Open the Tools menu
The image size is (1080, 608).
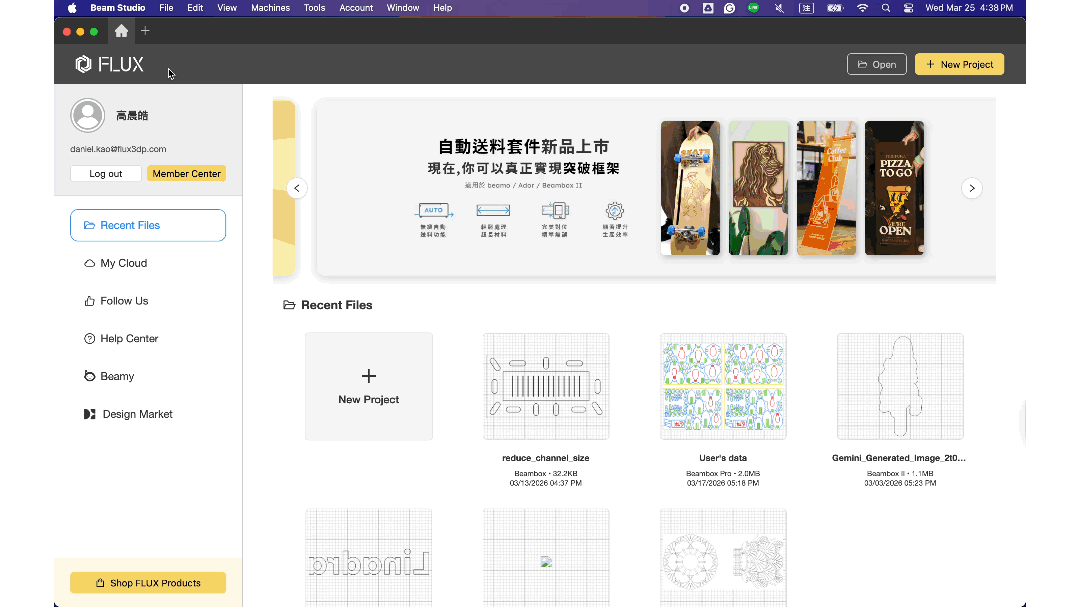pos(314,8)
